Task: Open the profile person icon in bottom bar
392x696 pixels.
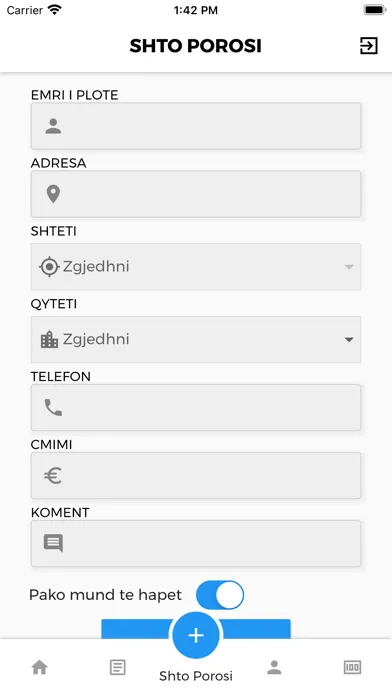Action: (274, 667)
